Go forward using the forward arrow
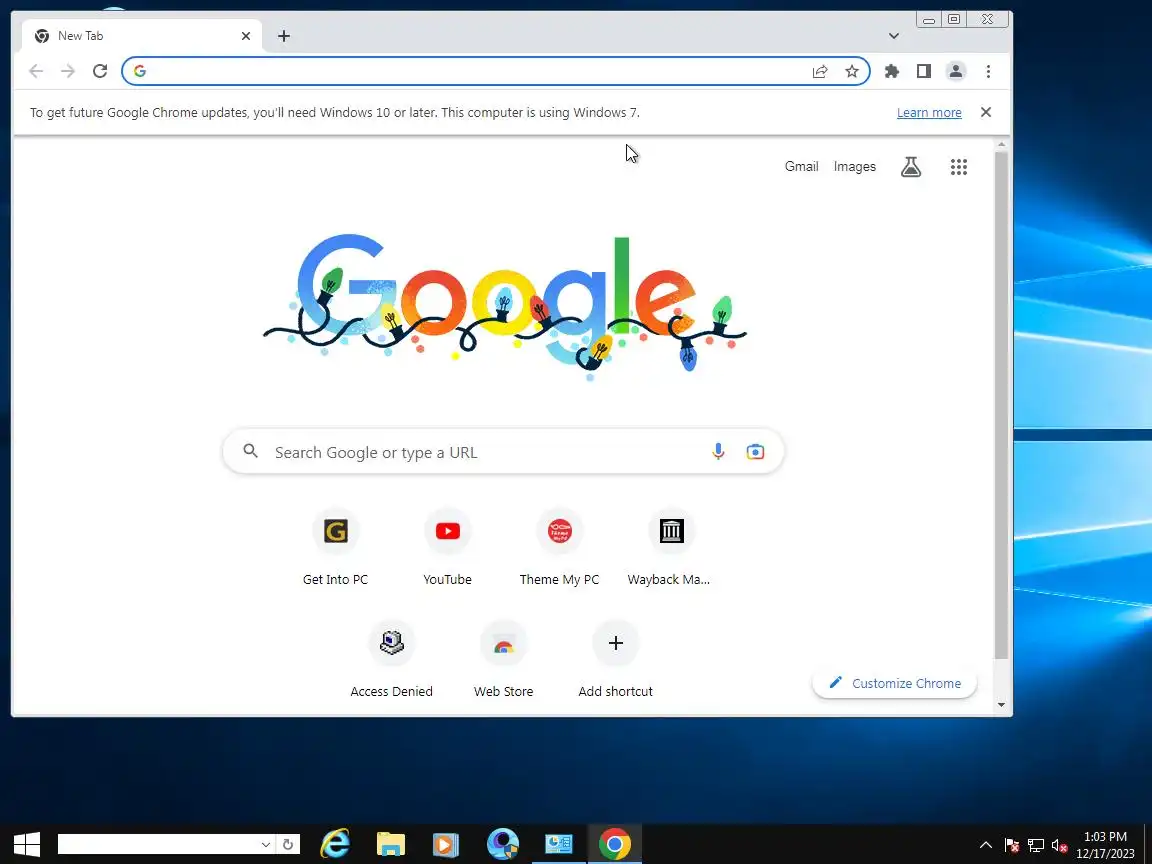The image size is (1152, 864). click(x=68, y=71)
